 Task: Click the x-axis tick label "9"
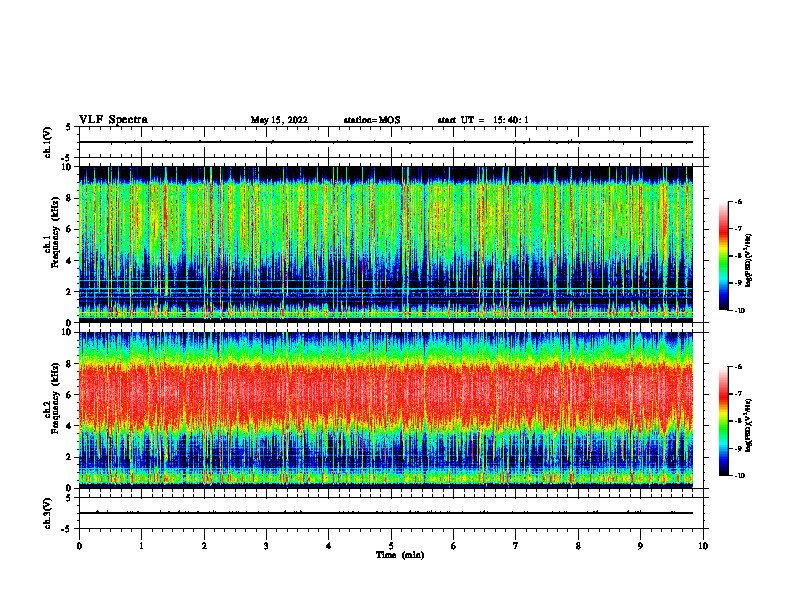[640, 546]
